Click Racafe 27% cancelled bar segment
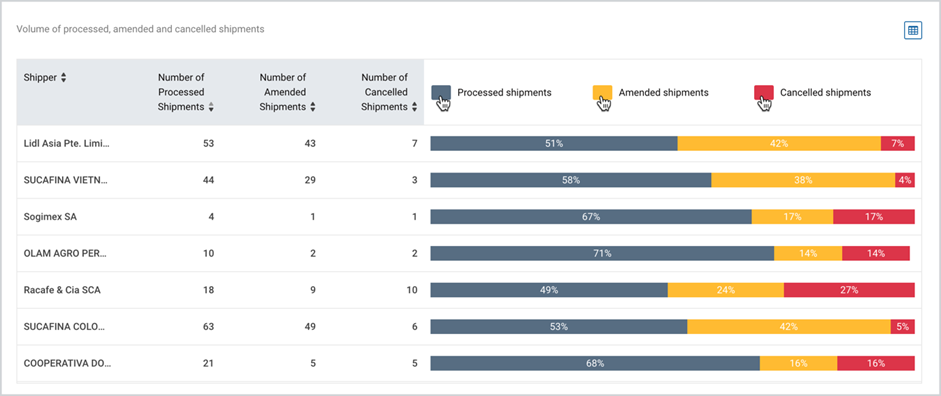Viewport: 941px width, 396px height. (x=849, y=290)
